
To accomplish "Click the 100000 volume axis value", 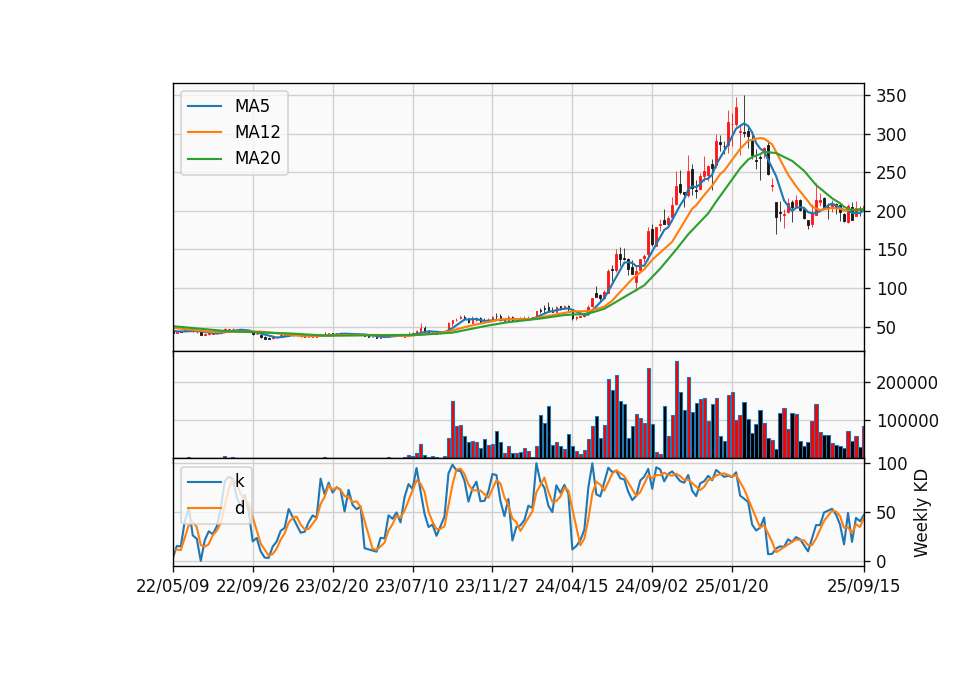I will [x=907, y=421].
